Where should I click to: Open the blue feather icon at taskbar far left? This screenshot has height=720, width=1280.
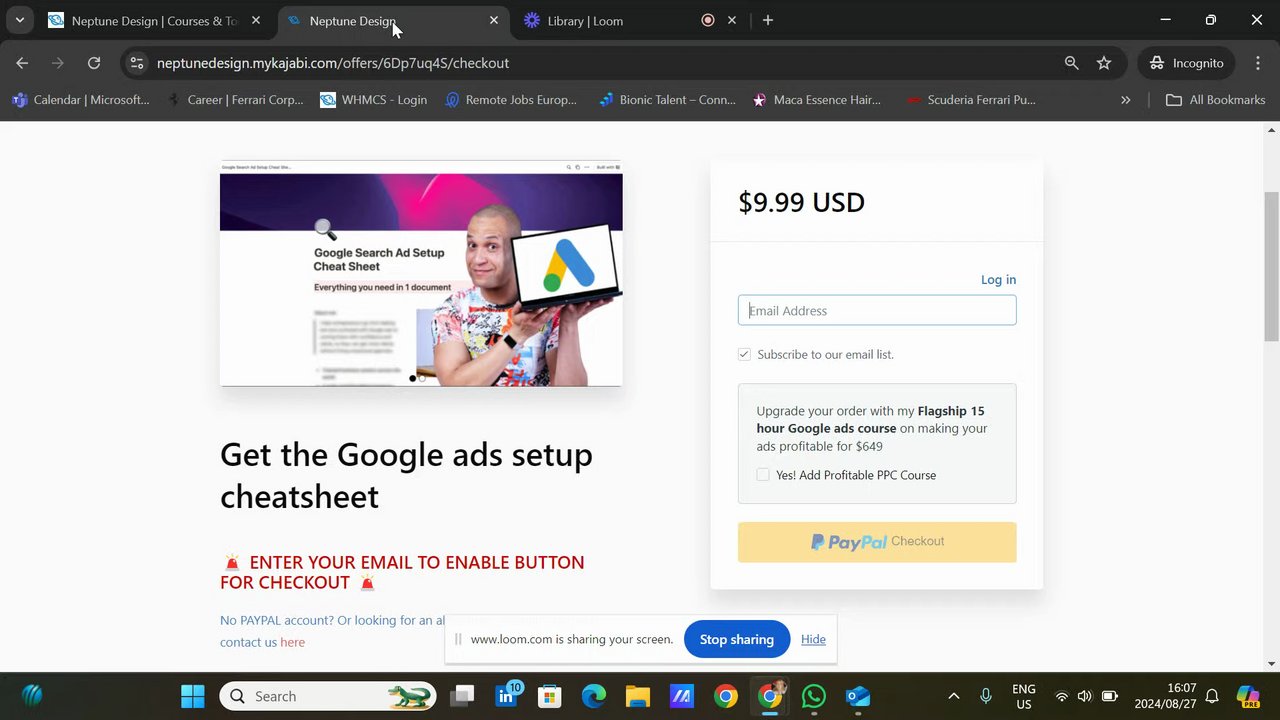tap(32, 696)
